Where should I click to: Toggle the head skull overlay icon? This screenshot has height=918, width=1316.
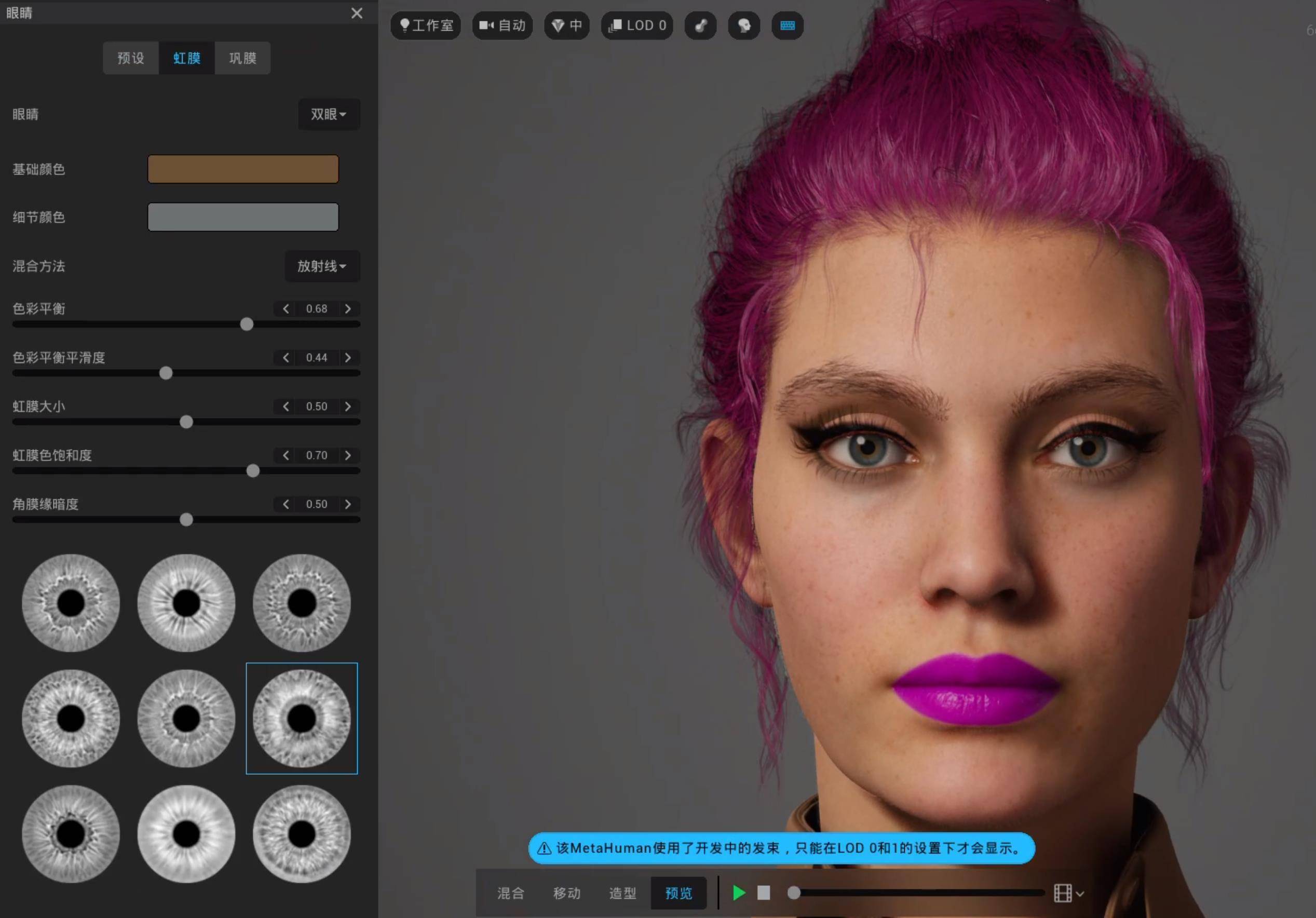[744, 25]
